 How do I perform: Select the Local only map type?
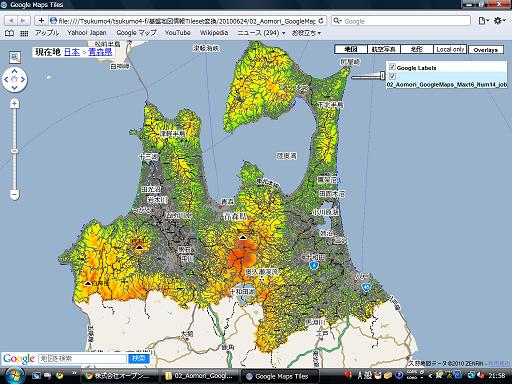(x=450, y=49)
